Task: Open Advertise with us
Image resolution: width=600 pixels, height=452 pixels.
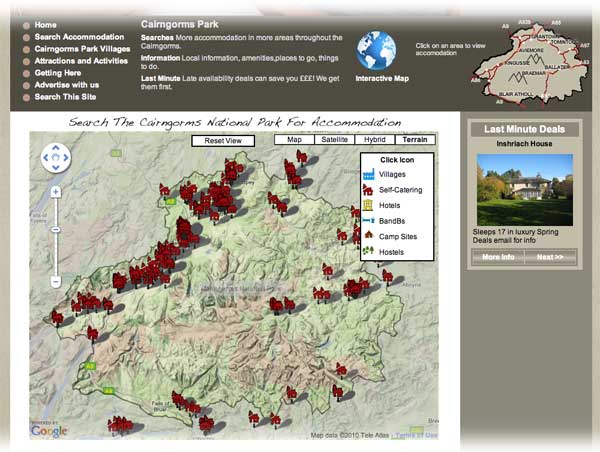Action: pyautogui.click(x=67, y=85)
